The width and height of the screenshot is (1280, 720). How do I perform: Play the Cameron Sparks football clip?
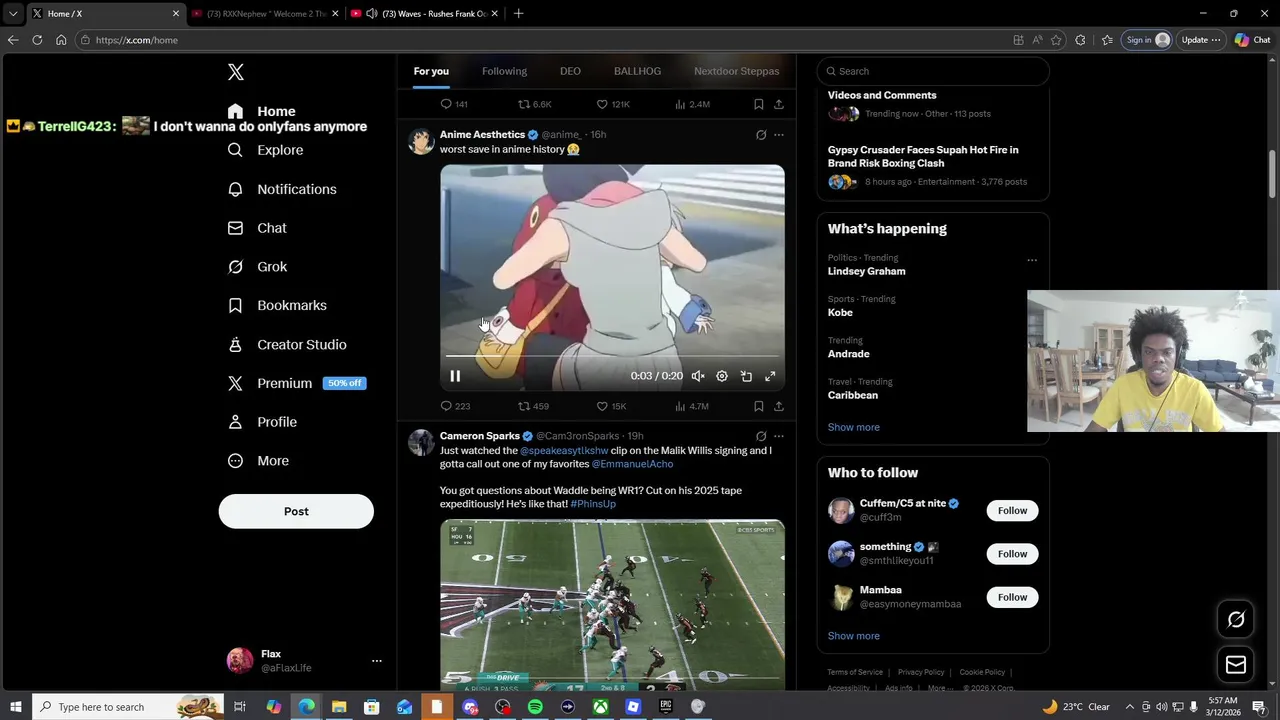tap(612, 604)
